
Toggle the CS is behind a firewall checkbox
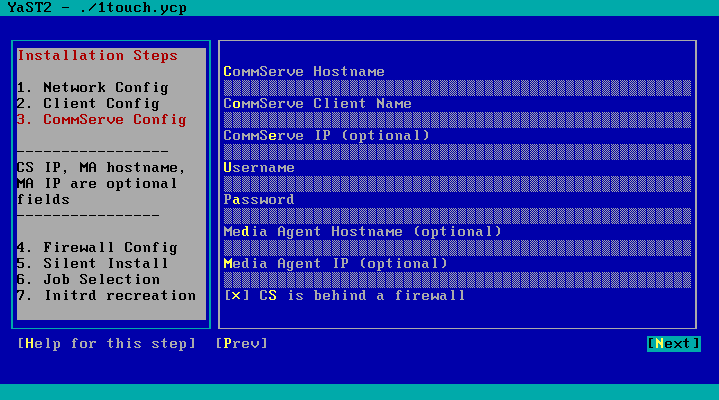coord(236,295)
